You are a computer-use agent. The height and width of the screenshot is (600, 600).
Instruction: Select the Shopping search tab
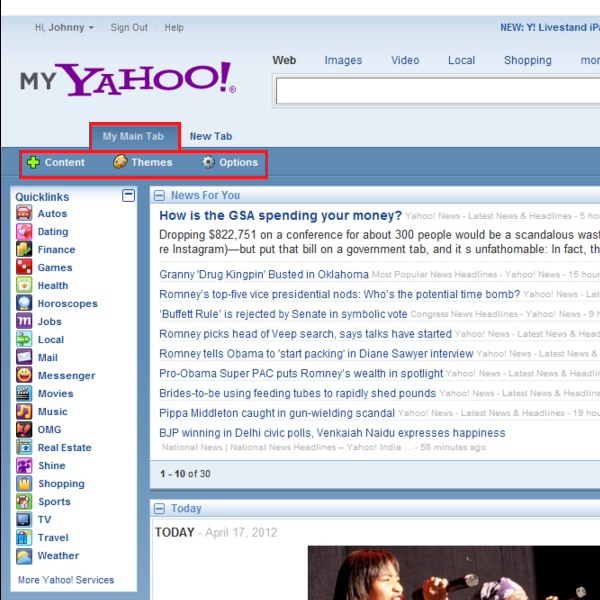click(528, 60)
